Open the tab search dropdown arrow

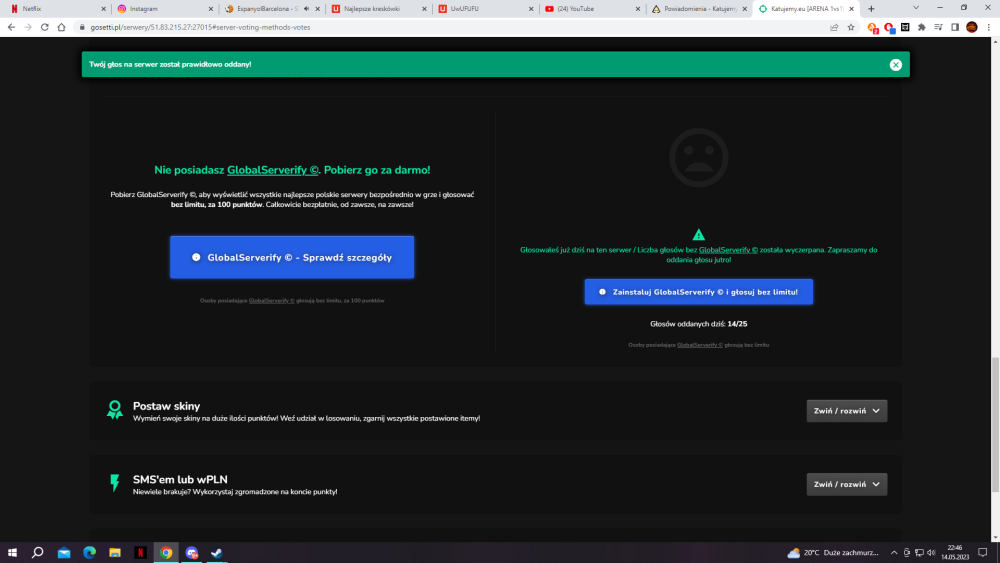[916, 8]
